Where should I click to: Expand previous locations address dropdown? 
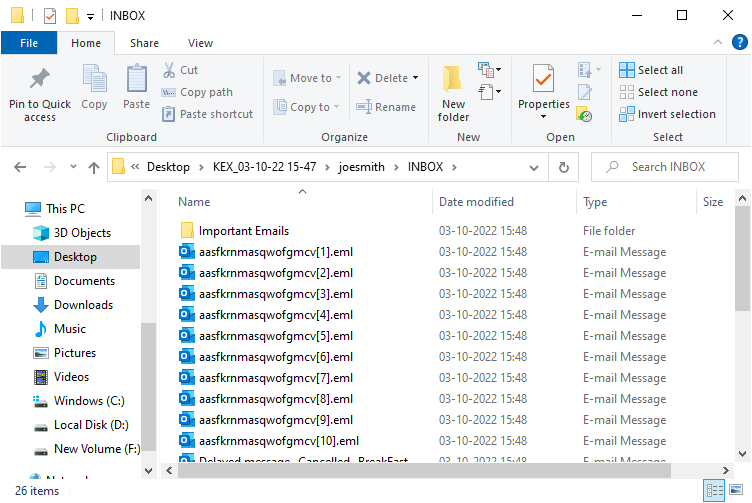(533, 167)
